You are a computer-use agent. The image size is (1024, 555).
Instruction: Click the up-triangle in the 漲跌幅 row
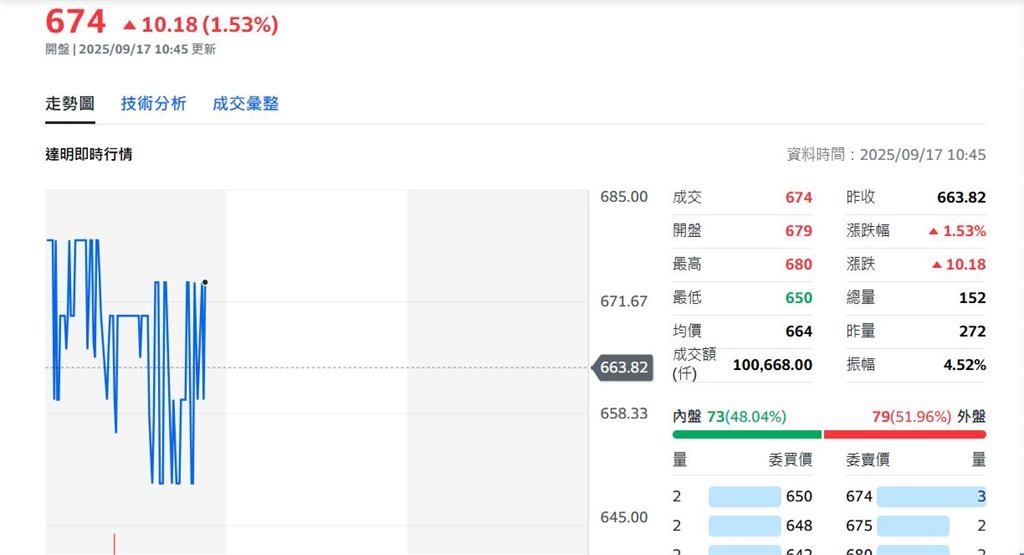[933, 231]
